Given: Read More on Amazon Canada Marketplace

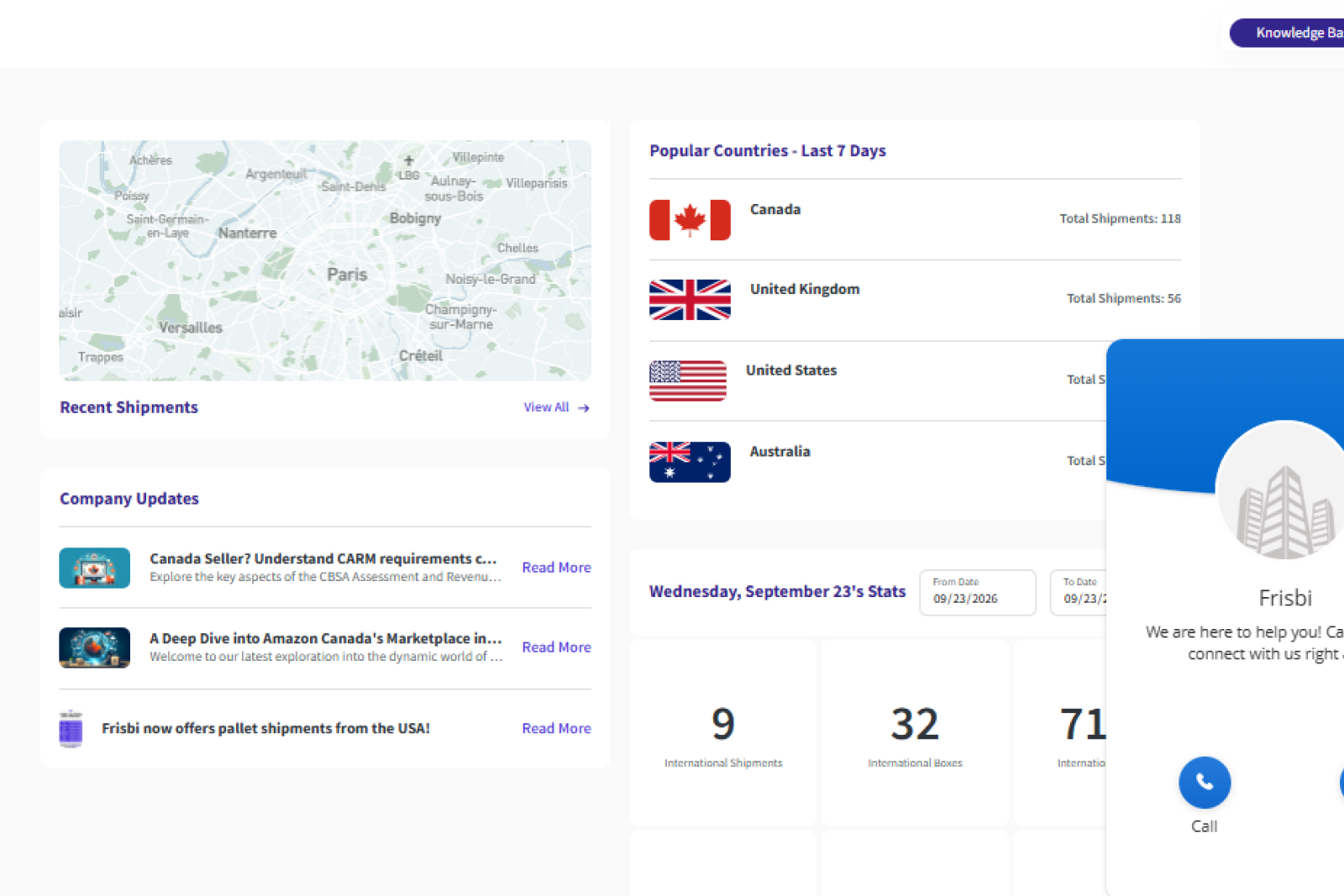Looking at the screenshot, I should (556, 647).
